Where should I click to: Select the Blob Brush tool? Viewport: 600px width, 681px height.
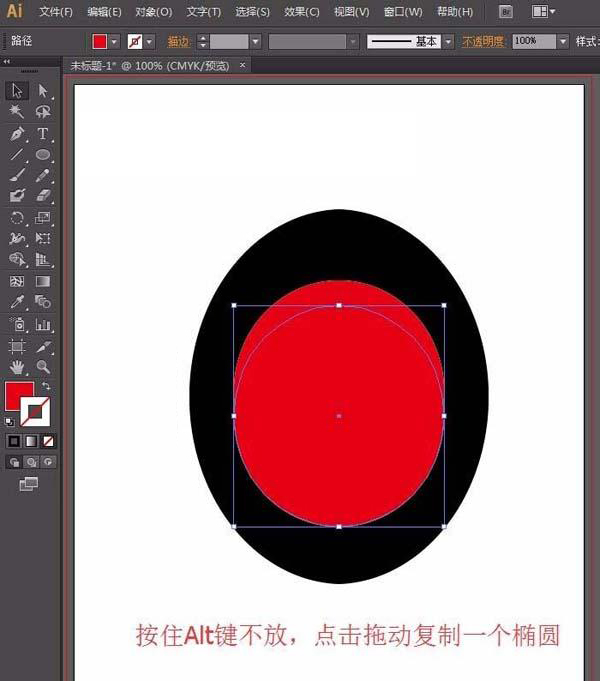(17, 195)
